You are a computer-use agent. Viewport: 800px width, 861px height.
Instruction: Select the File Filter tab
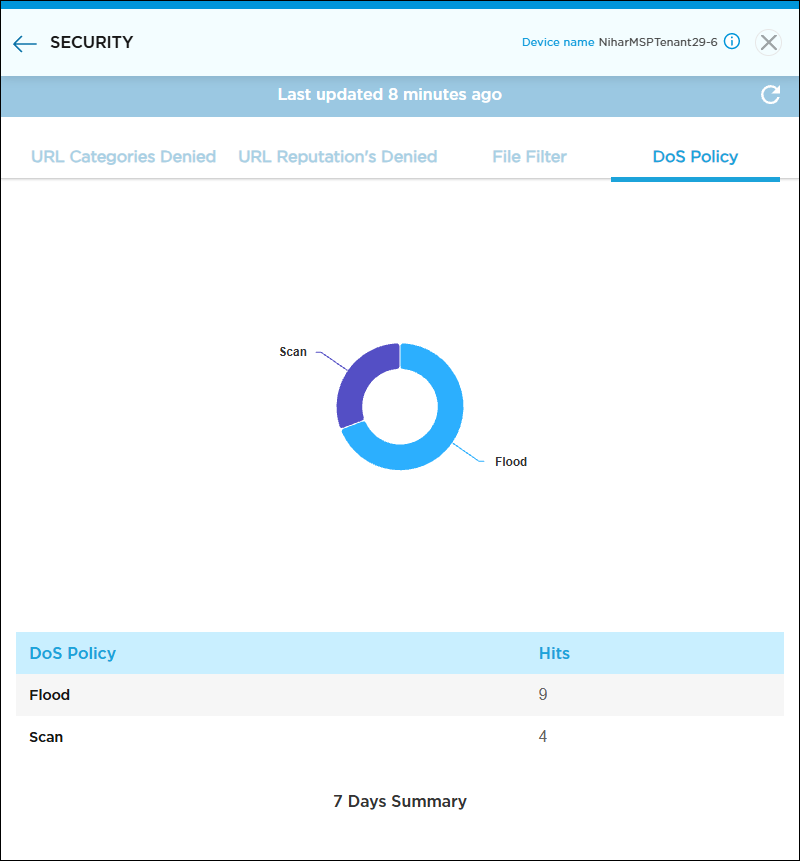529,157
